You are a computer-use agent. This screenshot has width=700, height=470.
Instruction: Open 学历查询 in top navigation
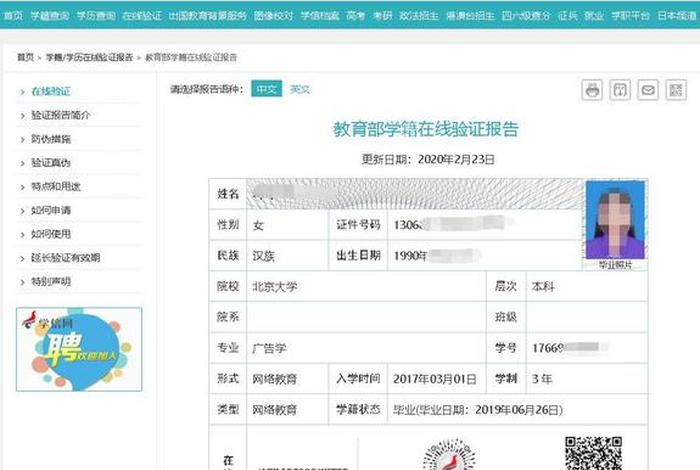(96, 16)
